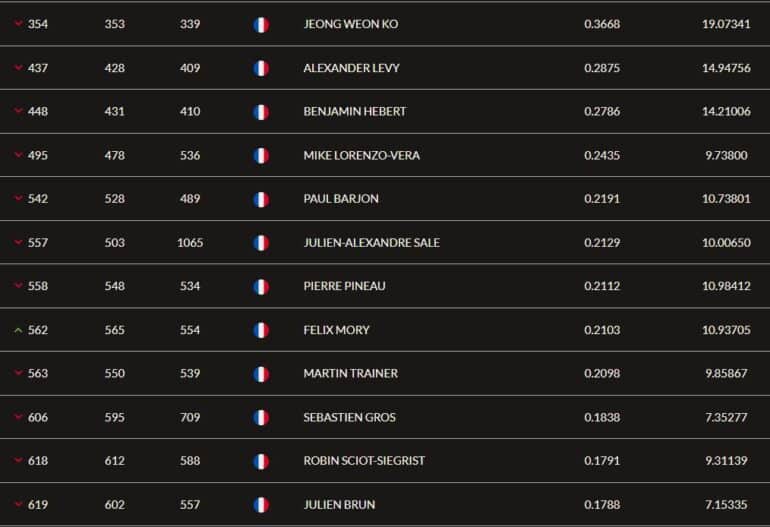Image resolution: width=770 pixels, height=527 pixels.
Task: Click the flag icon next to Julien Brun
Action: pyautogui.click(x=261, y=505)
